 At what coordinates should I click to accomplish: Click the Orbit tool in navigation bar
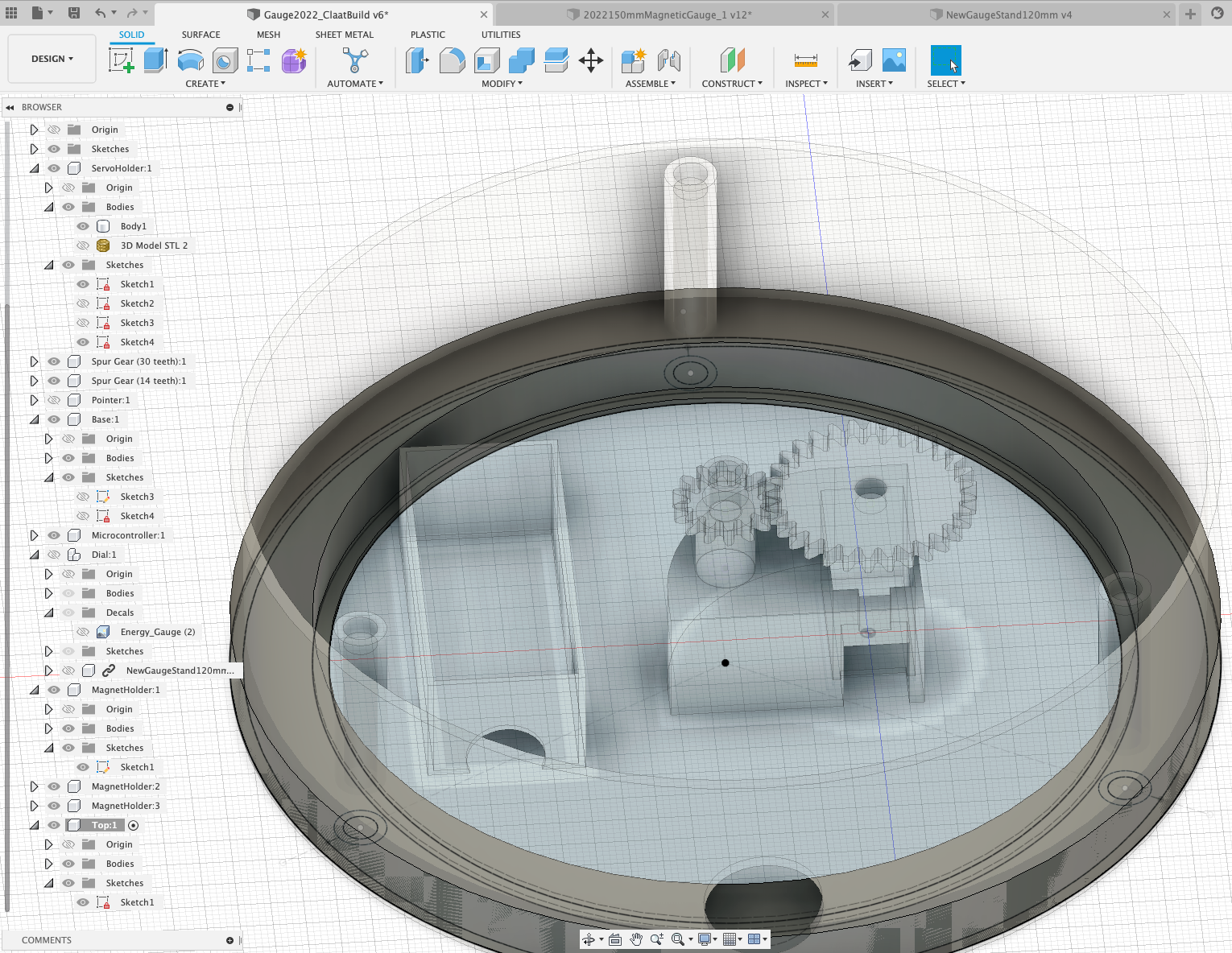[589, 939]
